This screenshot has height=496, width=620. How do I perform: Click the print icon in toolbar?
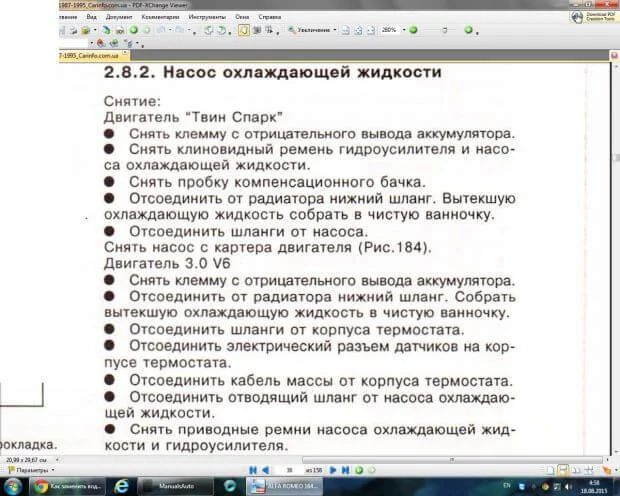(x=74, y=30)
